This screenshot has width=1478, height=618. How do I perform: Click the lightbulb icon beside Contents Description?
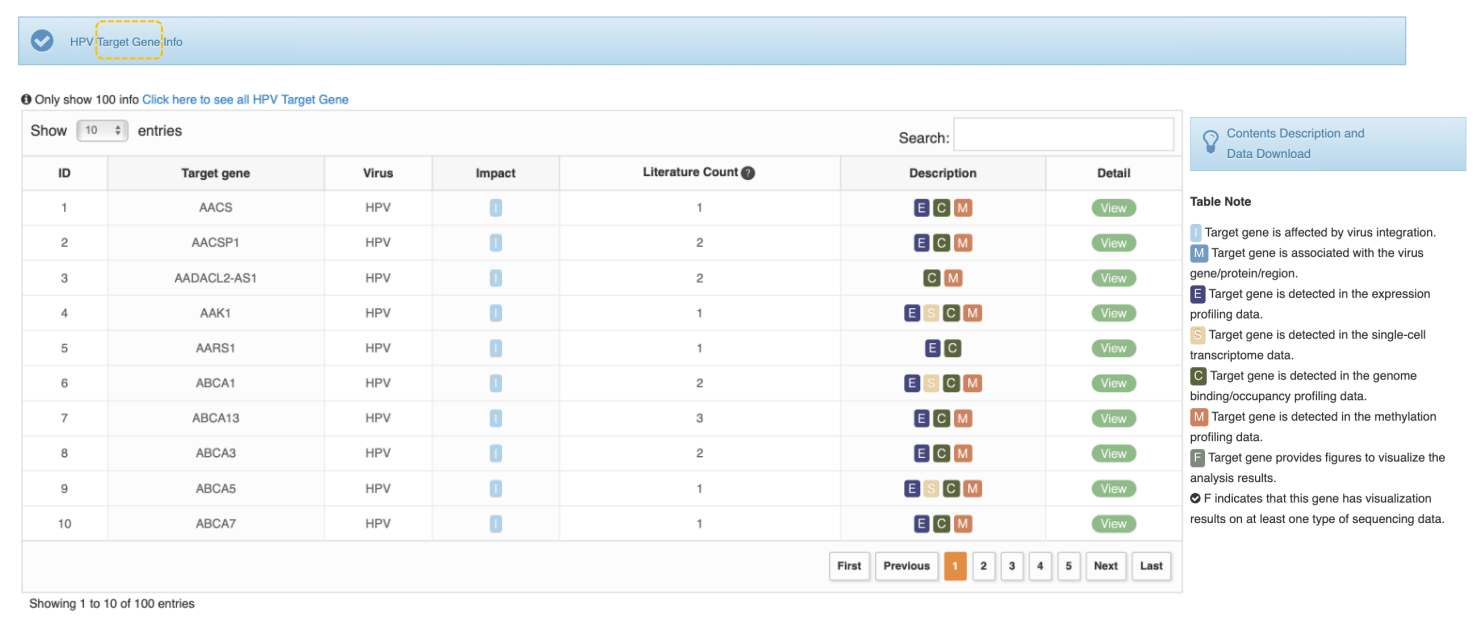(x=1210, y=143)
